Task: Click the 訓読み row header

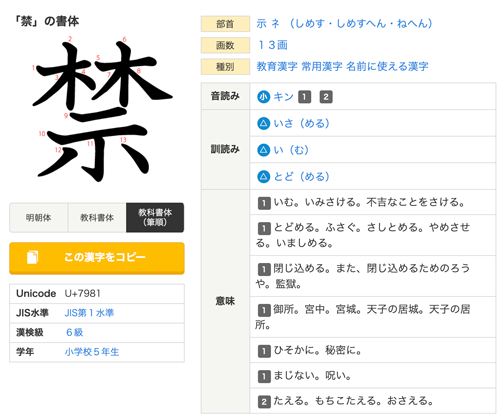Action: click(x=225, y=149)
